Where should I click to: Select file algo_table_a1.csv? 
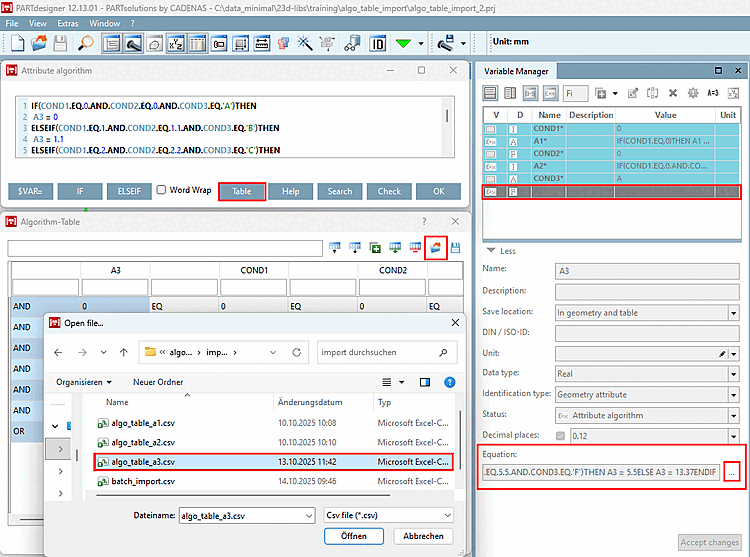273,423
